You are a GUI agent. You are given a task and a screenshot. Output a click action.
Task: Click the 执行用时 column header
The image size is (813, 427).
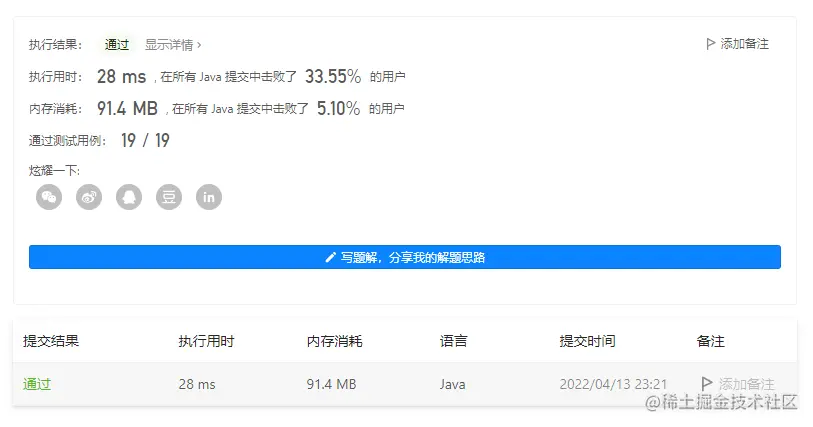(206, 341)
